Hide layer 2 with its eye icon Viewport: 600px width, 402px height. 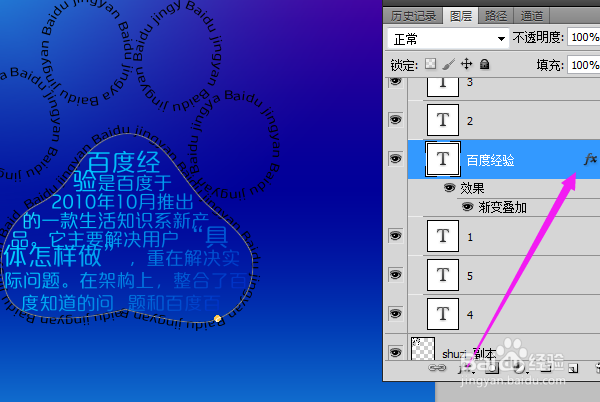click(396, 120)
